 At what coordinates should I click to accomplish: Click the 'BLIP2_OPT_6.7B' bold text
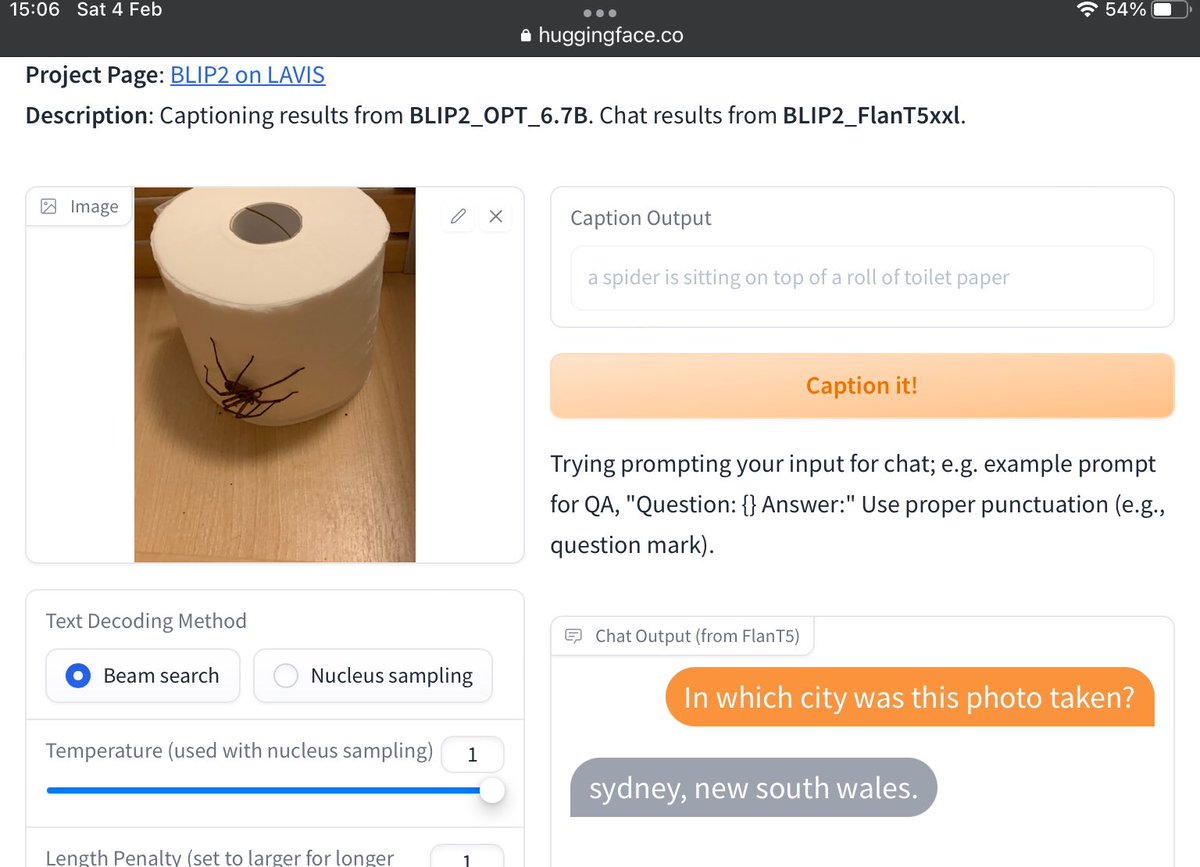(500, 115)
